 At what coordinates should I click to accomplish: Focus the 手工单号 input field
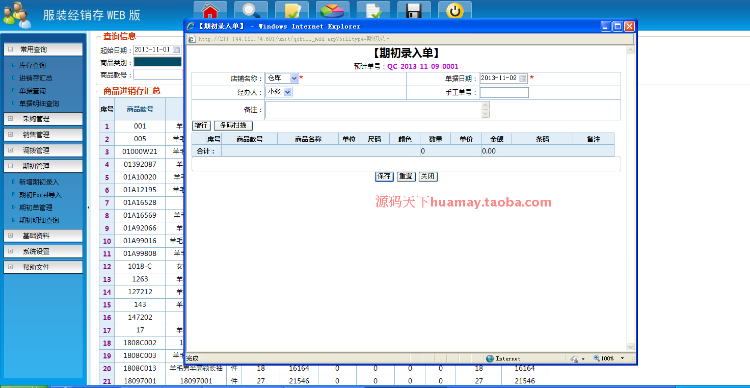coord(504,92)
